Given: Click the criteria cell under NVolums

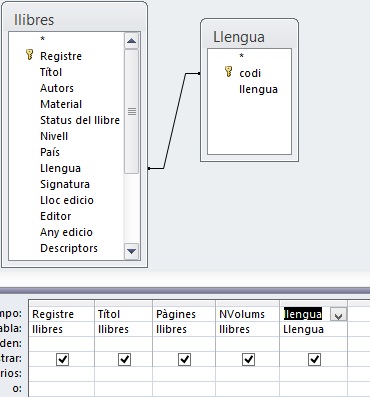Looking at the screenshot, I should (x=248, y=374).
